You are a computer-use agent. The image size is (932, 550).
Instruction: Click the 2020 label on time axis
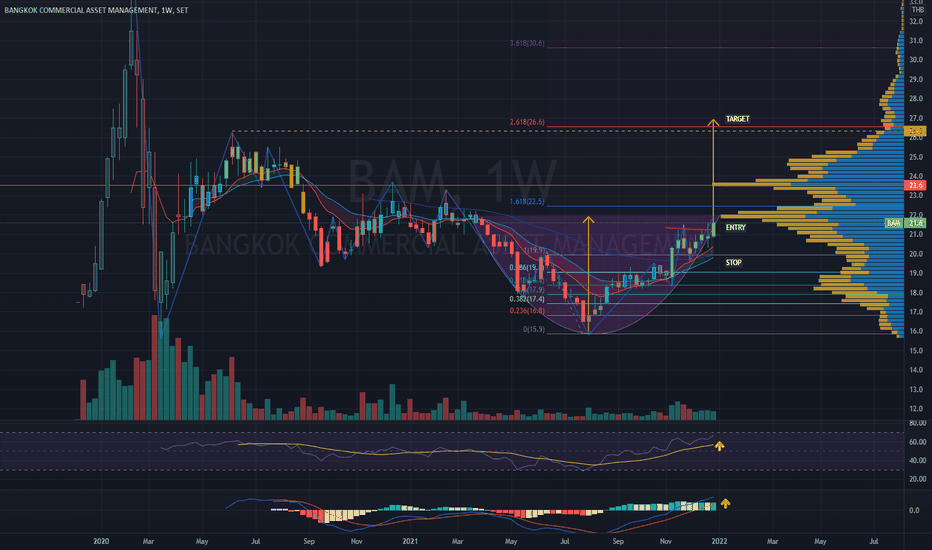tap(101, 541)
